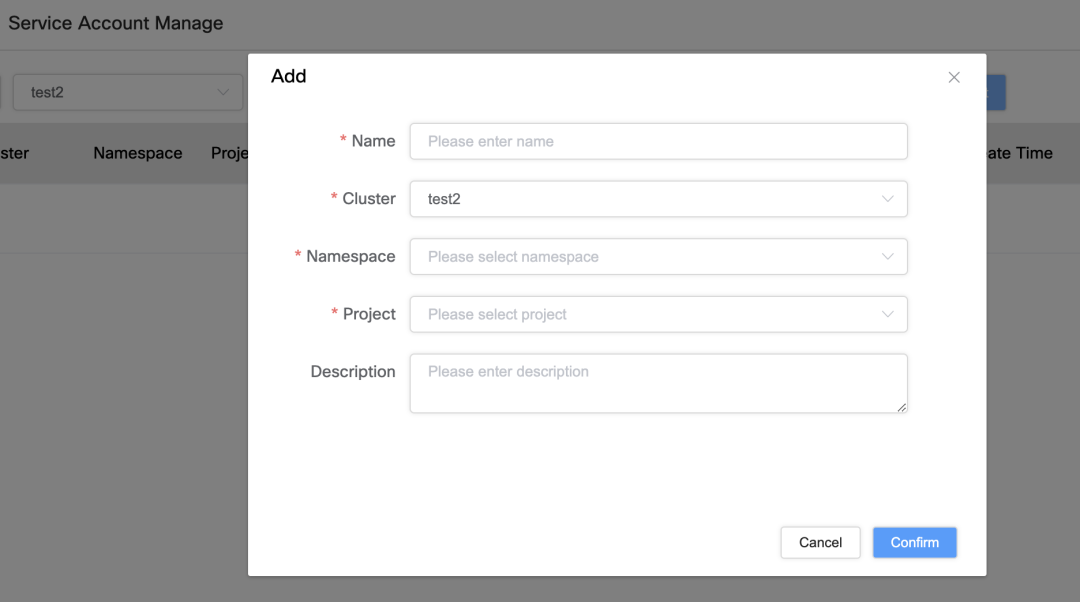1080x602 pixels.
Task: Click the Namespace column header in background table
Action: pyautogui.click(x=138, y=153)
